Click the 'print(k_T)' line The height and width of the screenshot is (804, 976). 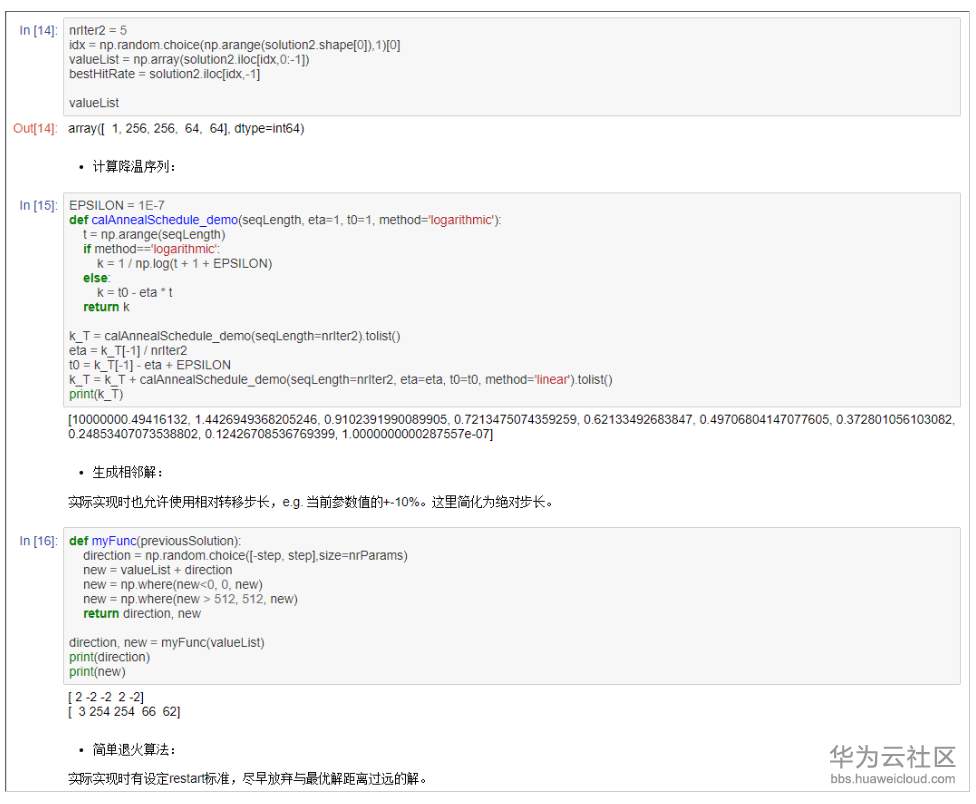[x=96, y=394]
